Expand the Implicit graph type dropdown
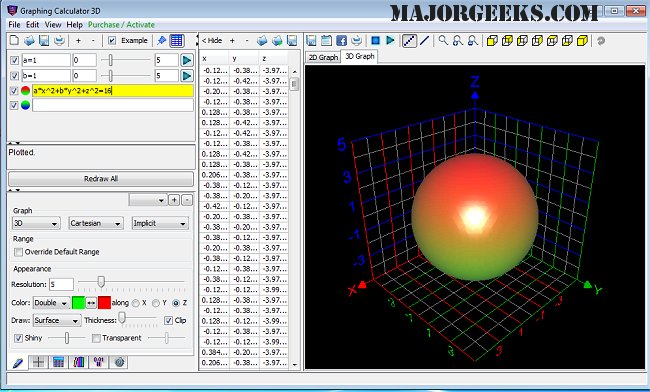The image size is (650, 392). (160, 223)
